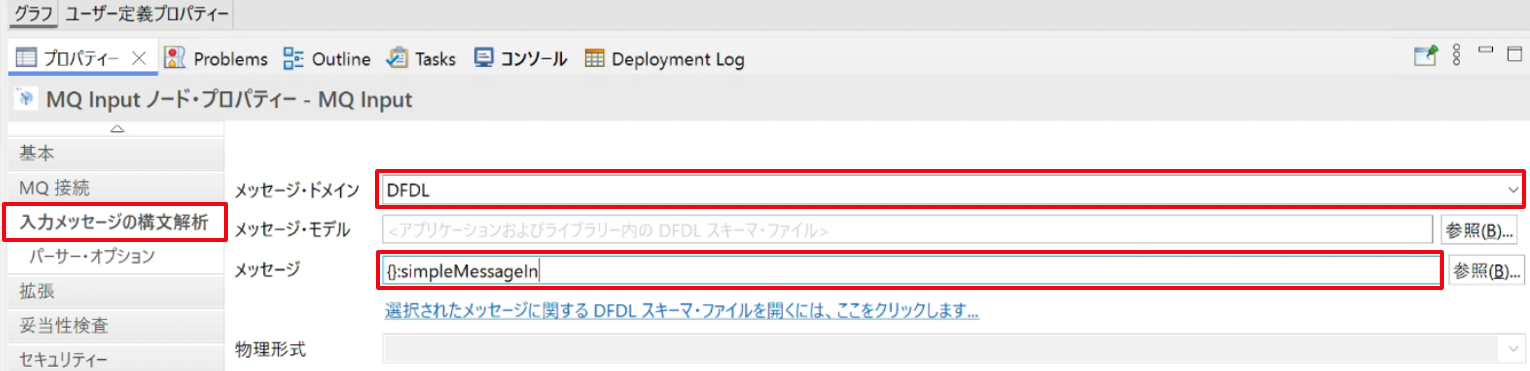This screenshot has width=1530, height=371.
Task: Open the DFDL スキーマ・ファイル link
Action: coord(682,311)
